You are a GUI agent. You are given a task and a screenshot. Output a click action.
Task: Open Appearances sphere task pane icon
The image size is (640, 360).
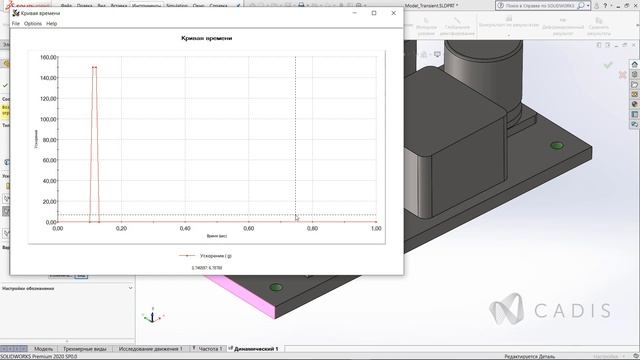(634, 104)
